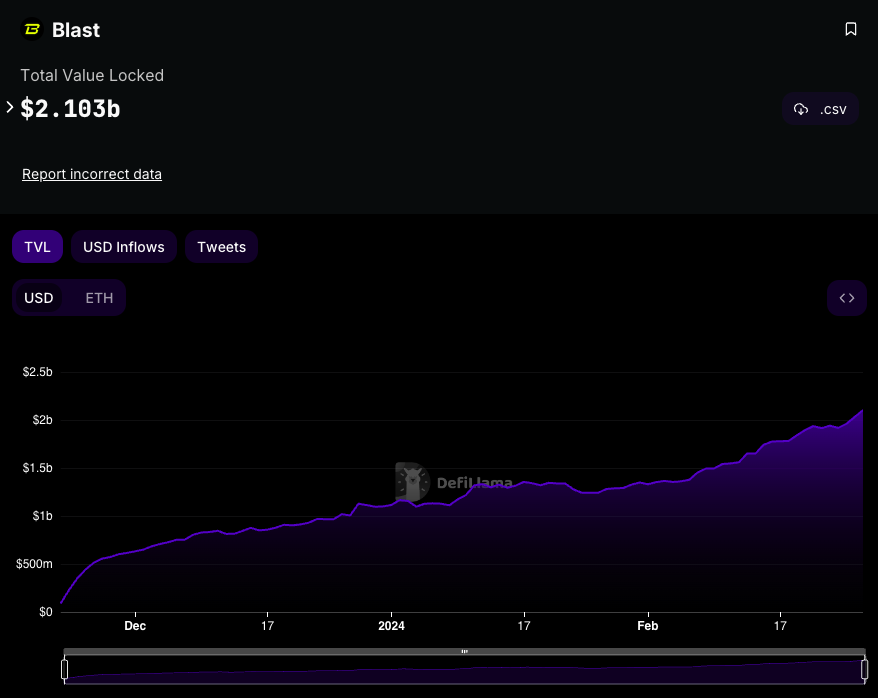Toggle USD Inflows on the chart
Image resolution: width=878 pixels, height=698 pixels.
tap(124, 247)
